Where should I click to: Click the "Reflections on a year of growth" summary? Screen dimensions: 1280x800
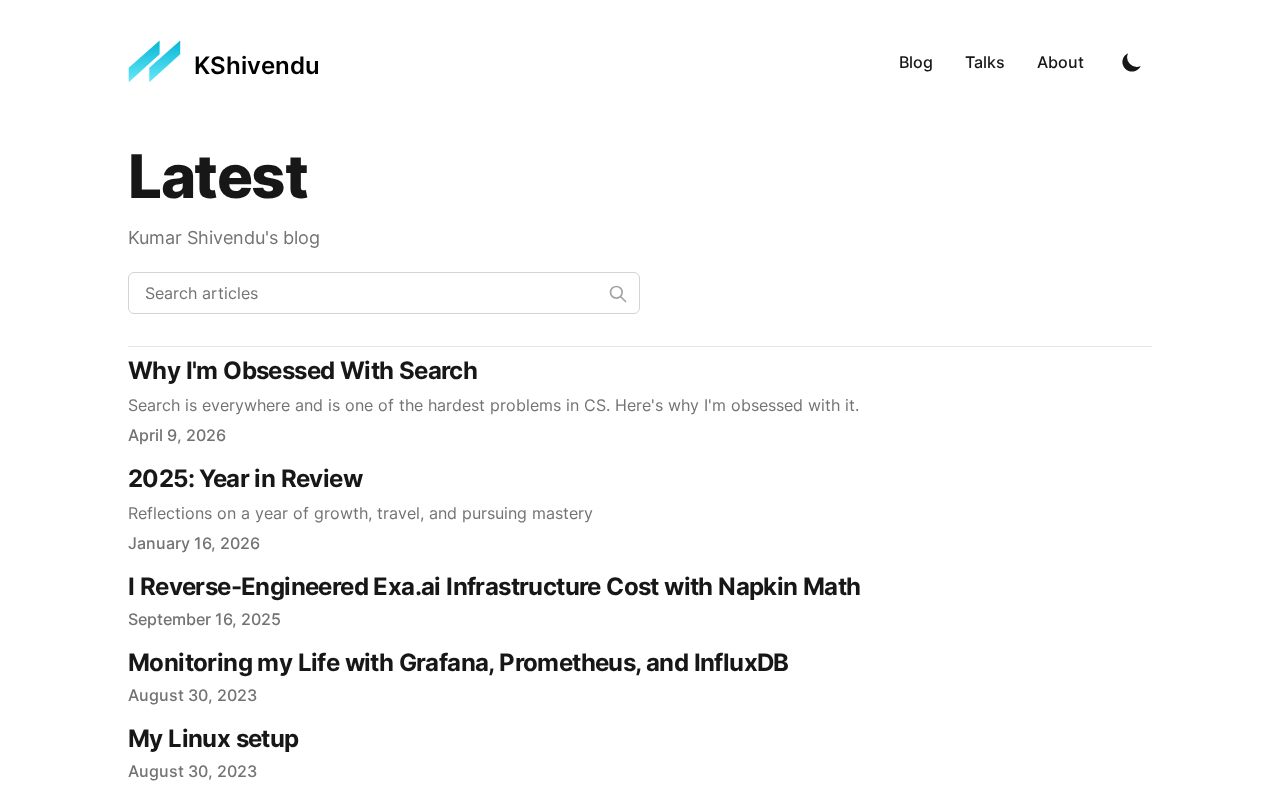pyautogui.click(x=360, y=514)
